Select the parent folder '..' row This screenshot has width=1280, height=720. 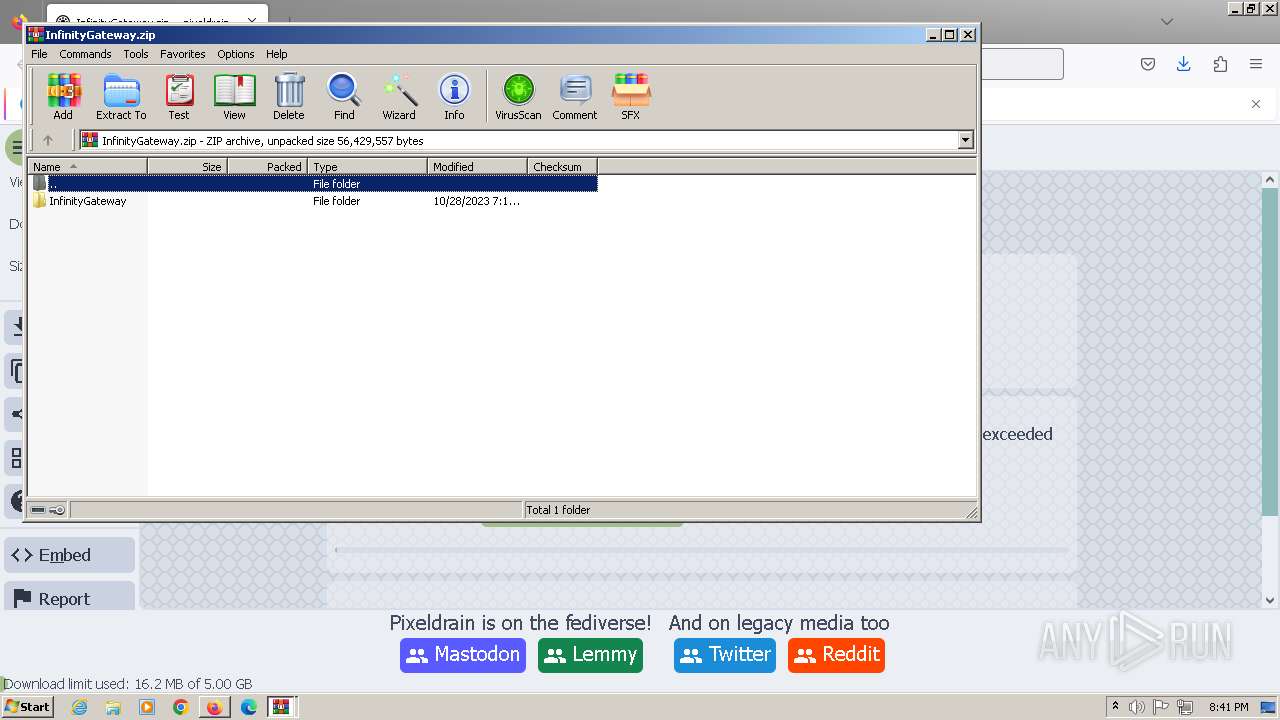[x=313, y=184]
